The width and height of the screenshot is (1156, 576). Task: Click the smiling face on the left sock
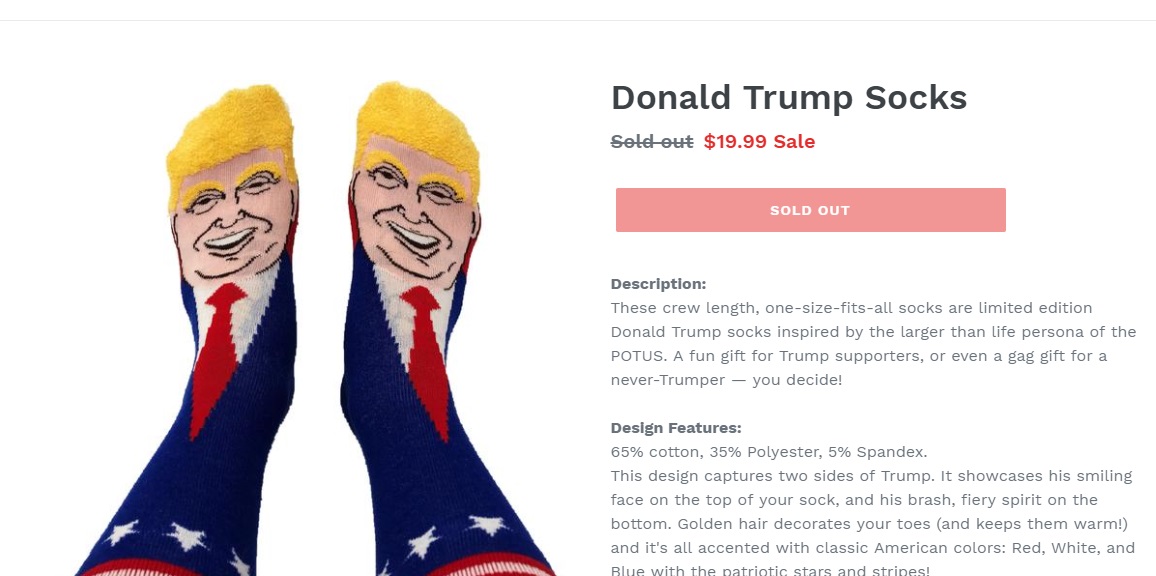pos(234,221)
